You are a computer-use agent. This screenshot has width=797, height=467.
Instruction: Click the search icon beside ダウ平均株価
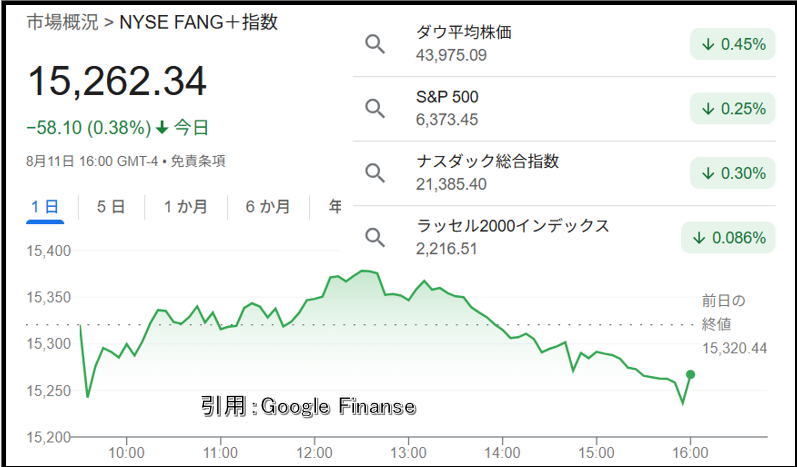pos(375,44)
